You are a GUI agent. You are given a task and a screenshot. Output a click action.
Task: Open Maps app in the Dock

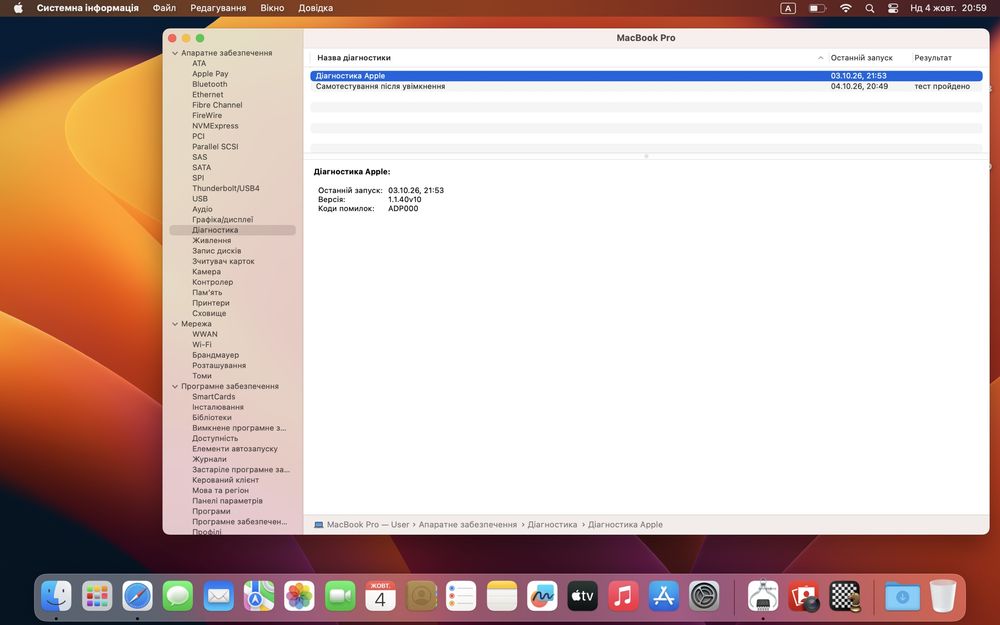click(259, 596)
